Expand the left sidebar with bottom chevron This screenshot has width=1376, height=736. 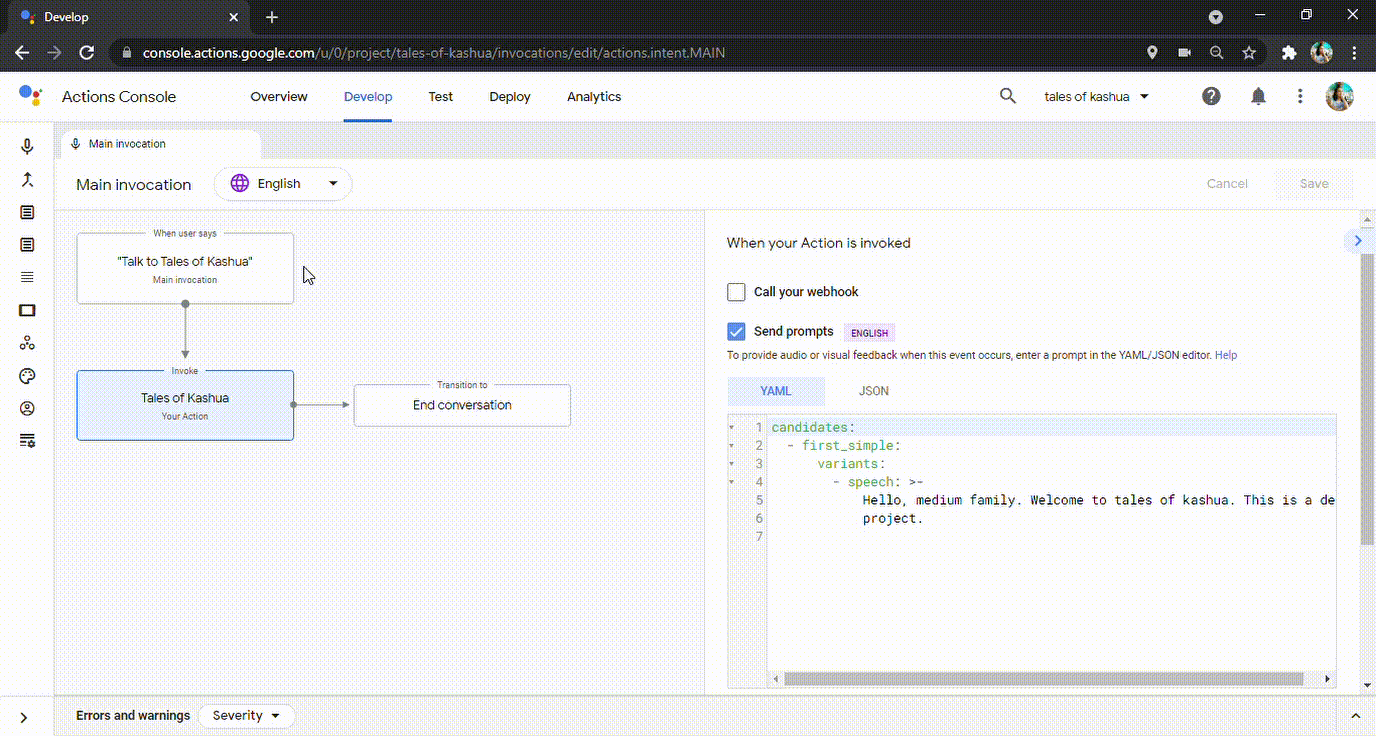pyautogui.click(x=24, y=717)
